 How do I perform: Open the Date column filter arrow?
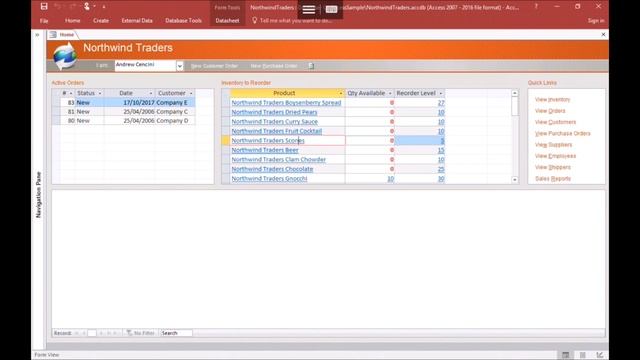pos(151,93)
